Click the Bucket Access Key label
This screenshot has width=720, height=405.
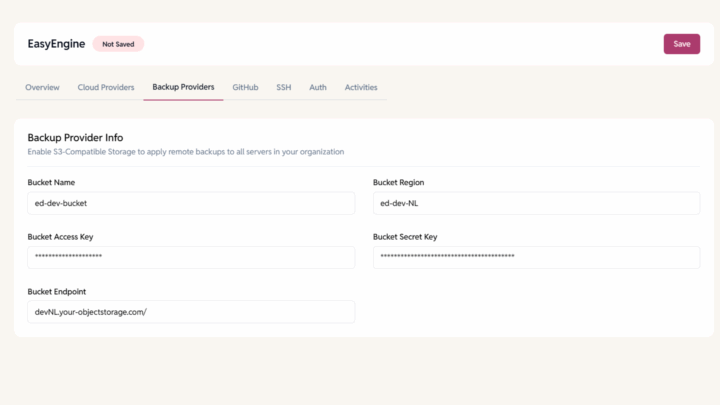coord(60,237)
